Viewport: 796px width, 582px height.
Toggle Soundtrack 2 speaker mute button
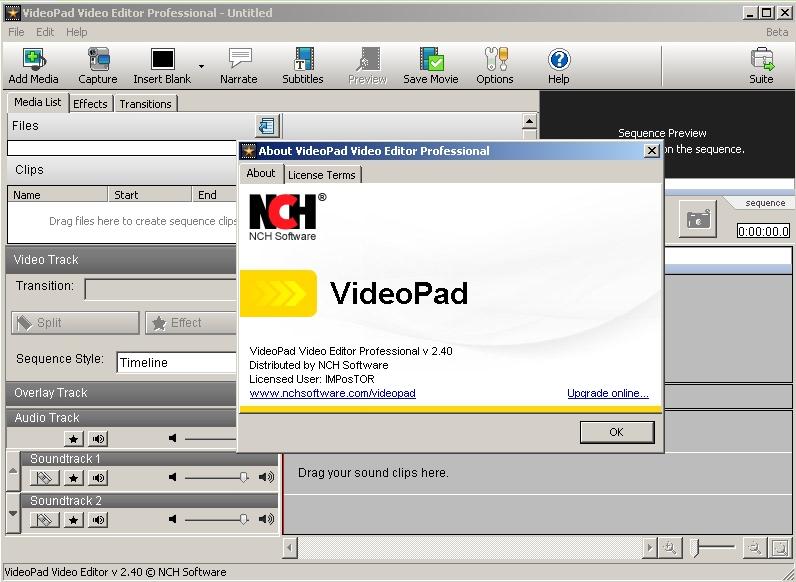98,520
